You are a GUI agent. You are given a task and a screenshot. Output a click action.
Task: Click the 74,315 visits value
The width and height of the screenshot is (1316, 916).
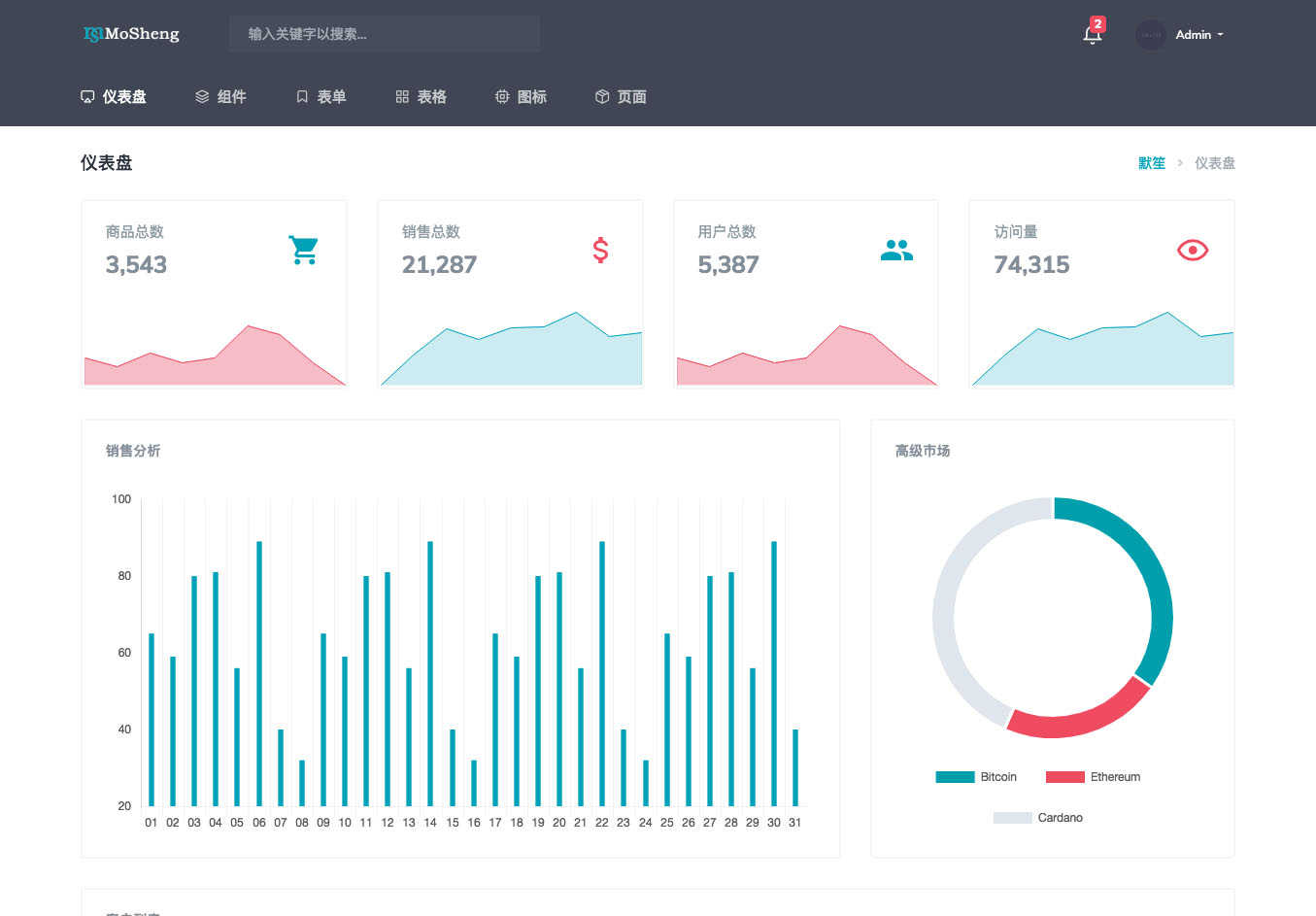pyautogui.click(x=1031, y=264)
